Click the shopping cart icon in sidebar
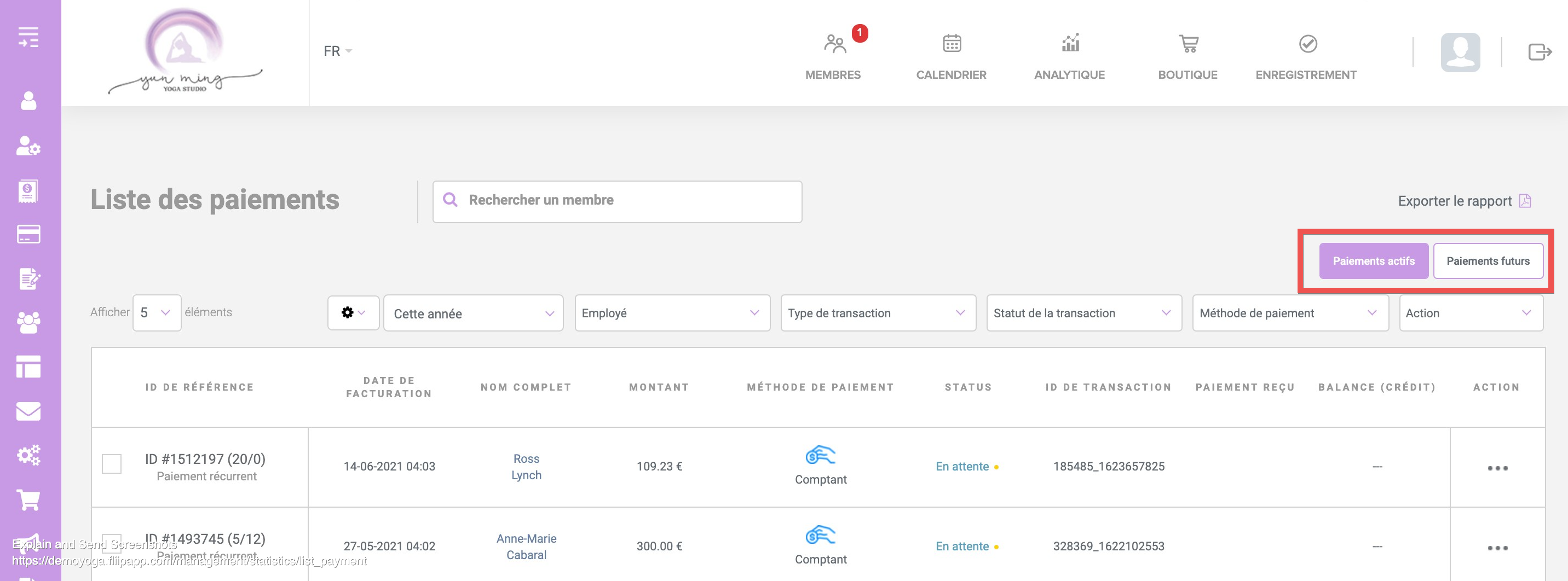 pyautogui.click(x=28, y=500)
